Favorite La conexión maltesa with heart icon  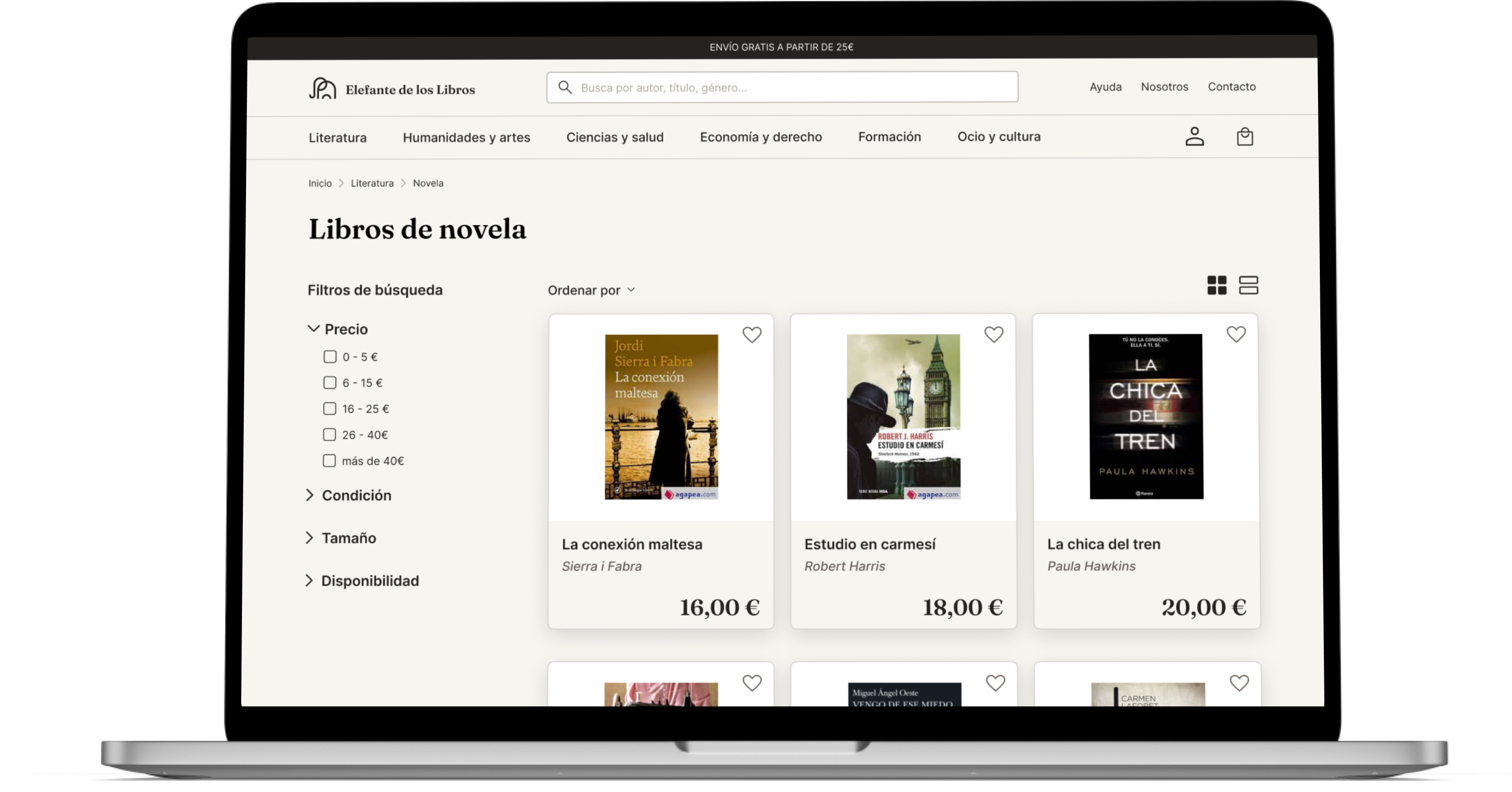pos(752,334)
